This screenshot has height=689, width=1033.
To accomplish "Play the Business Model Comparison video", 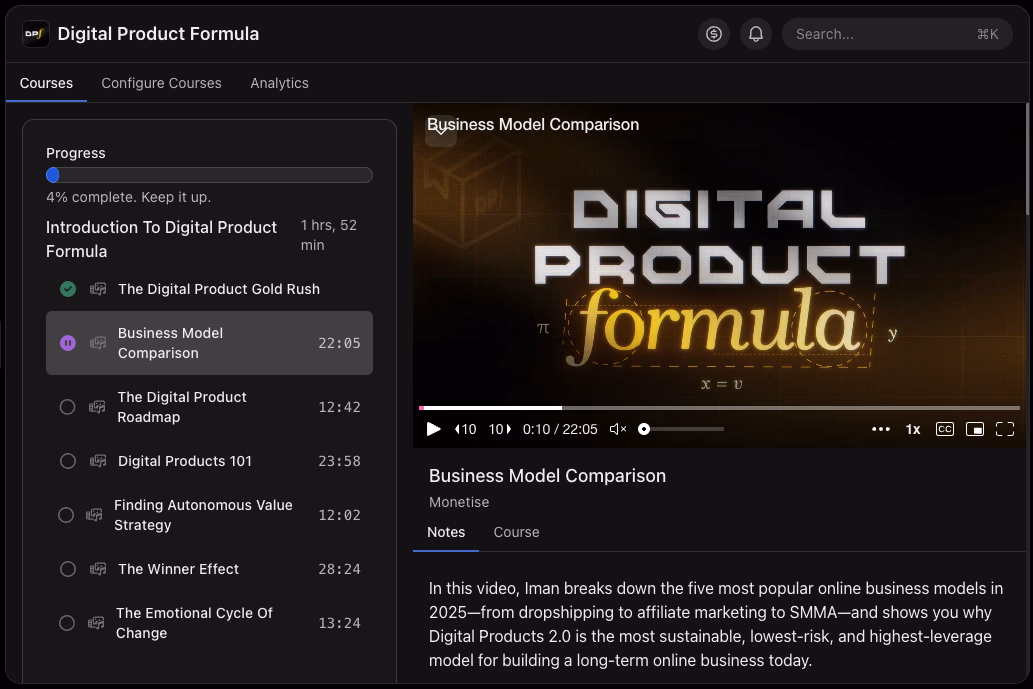I will (433, 429).
